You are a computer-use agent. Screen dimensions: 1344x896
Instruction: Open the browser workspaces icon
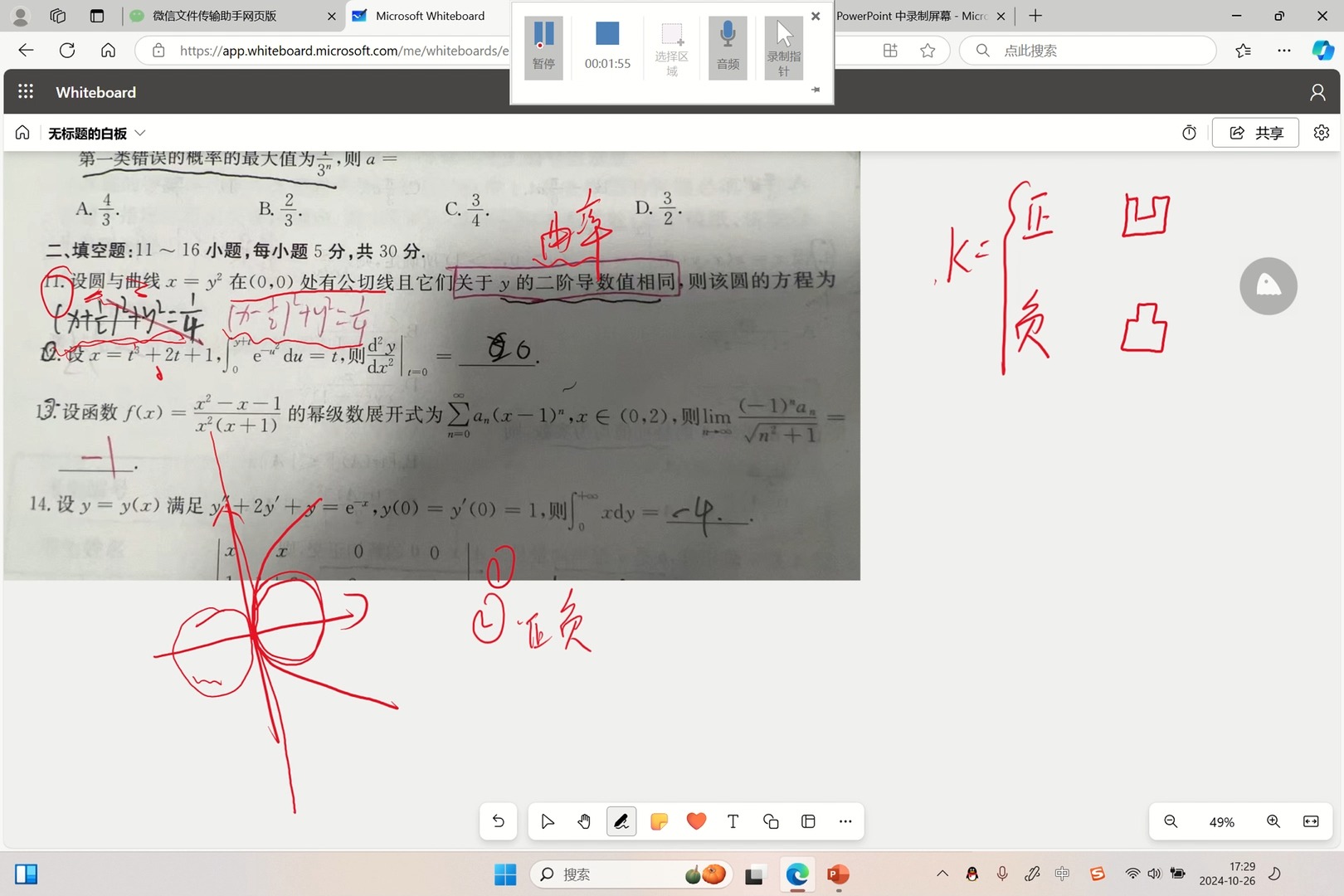pyautogui.click(x=57, y=16)
